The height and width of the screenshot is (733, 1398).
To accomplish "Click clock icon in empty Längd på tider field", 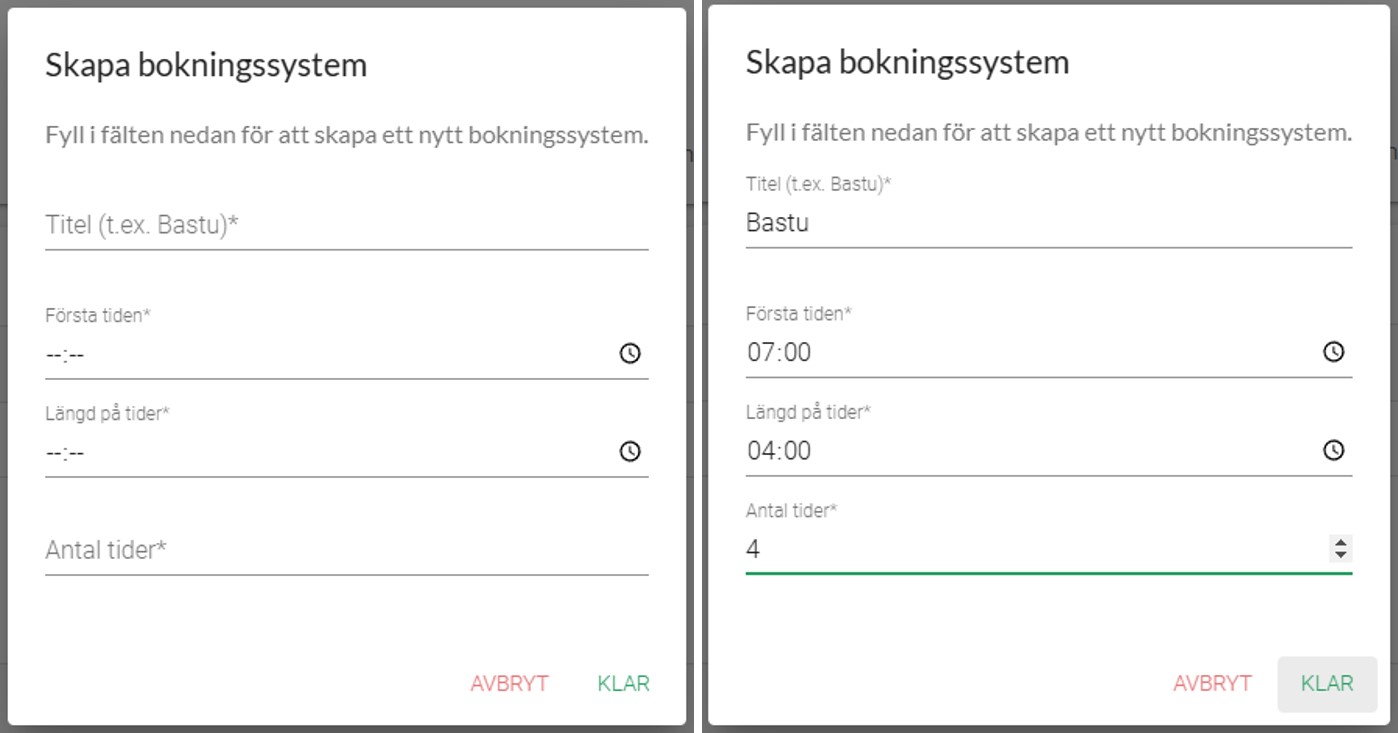I will pyautogui.click(x=630, y=452).
